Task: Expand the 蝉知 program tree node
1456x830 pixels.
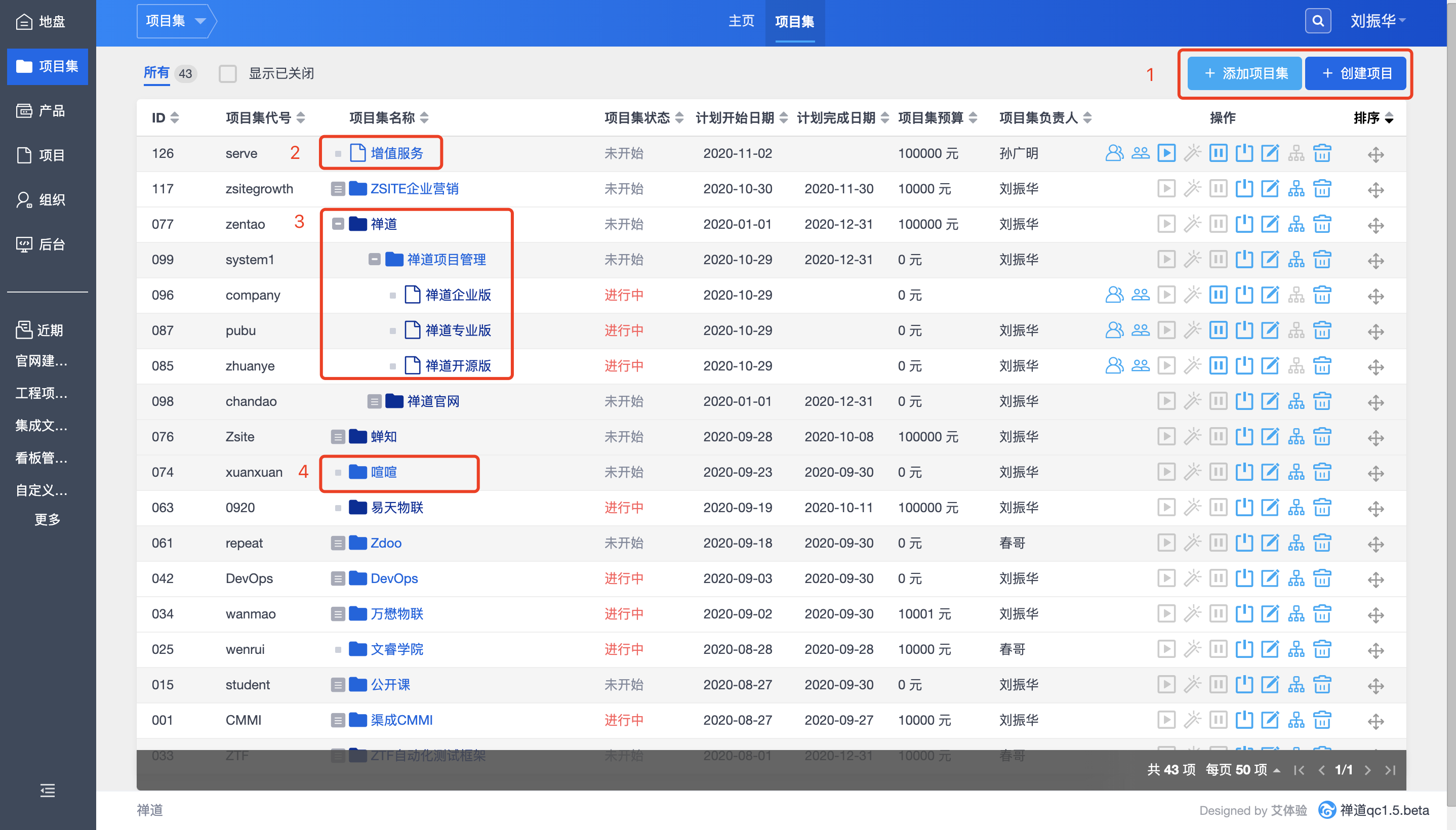Action: [x=338, y=437]
